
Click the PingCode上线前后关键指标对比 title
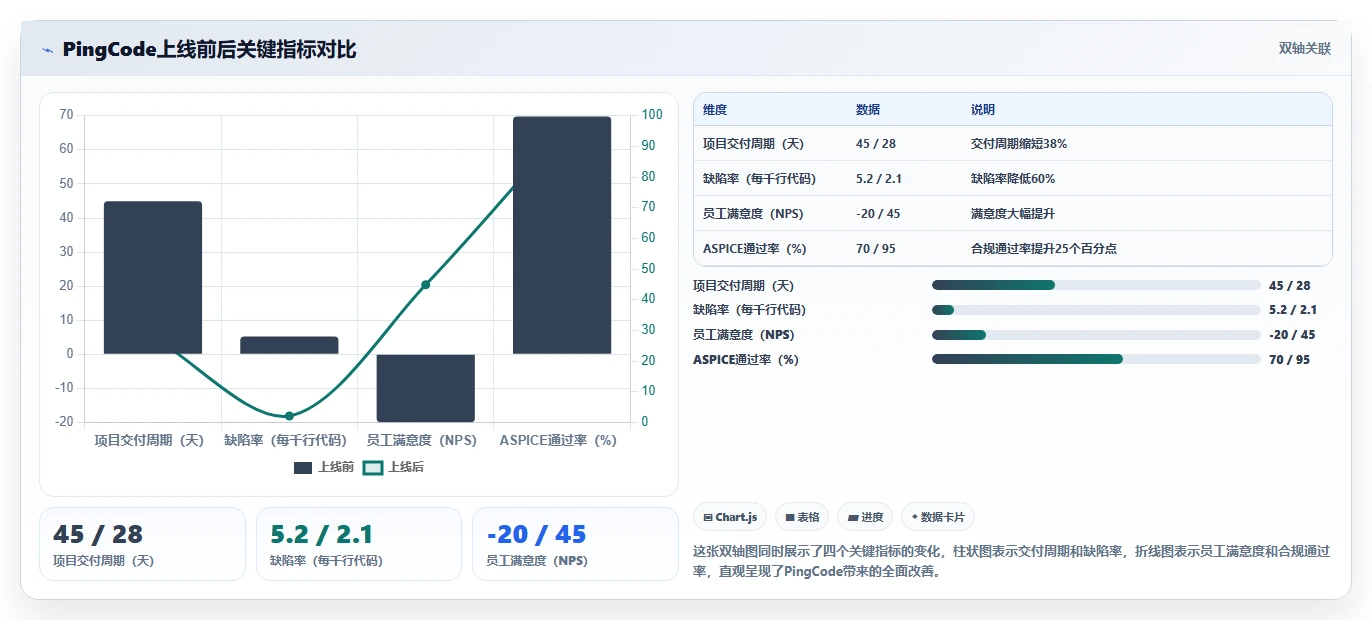coord(209,50)
